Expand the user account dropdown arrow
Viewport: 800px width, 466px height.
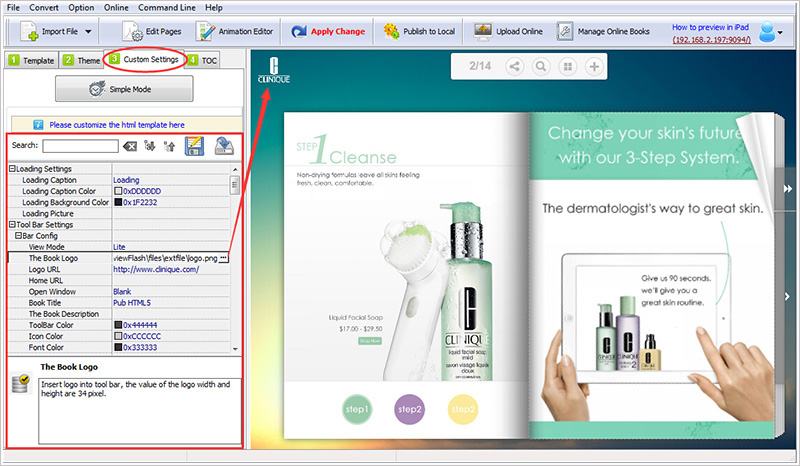click(780, 33)
